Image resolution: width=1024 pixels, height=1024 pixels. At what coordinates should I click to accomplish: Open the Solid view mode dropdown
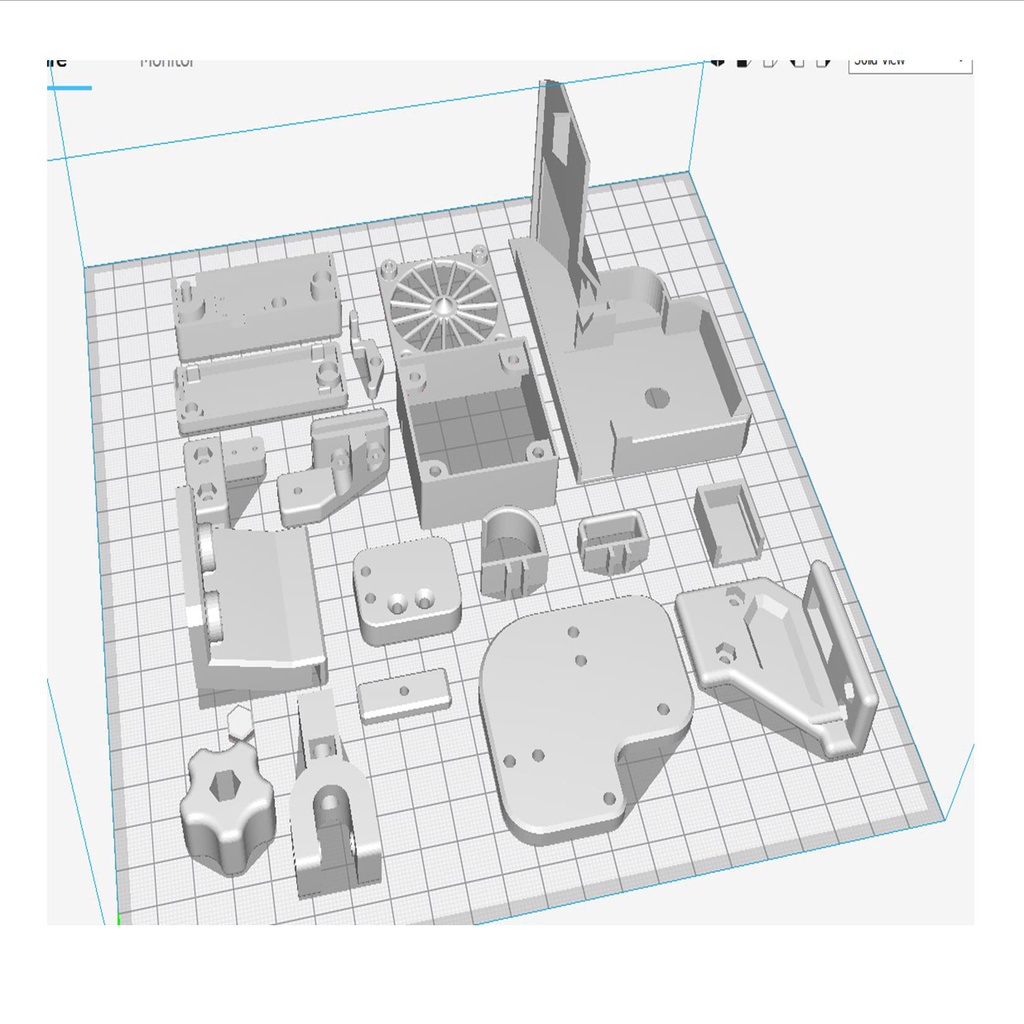(910, 64)
